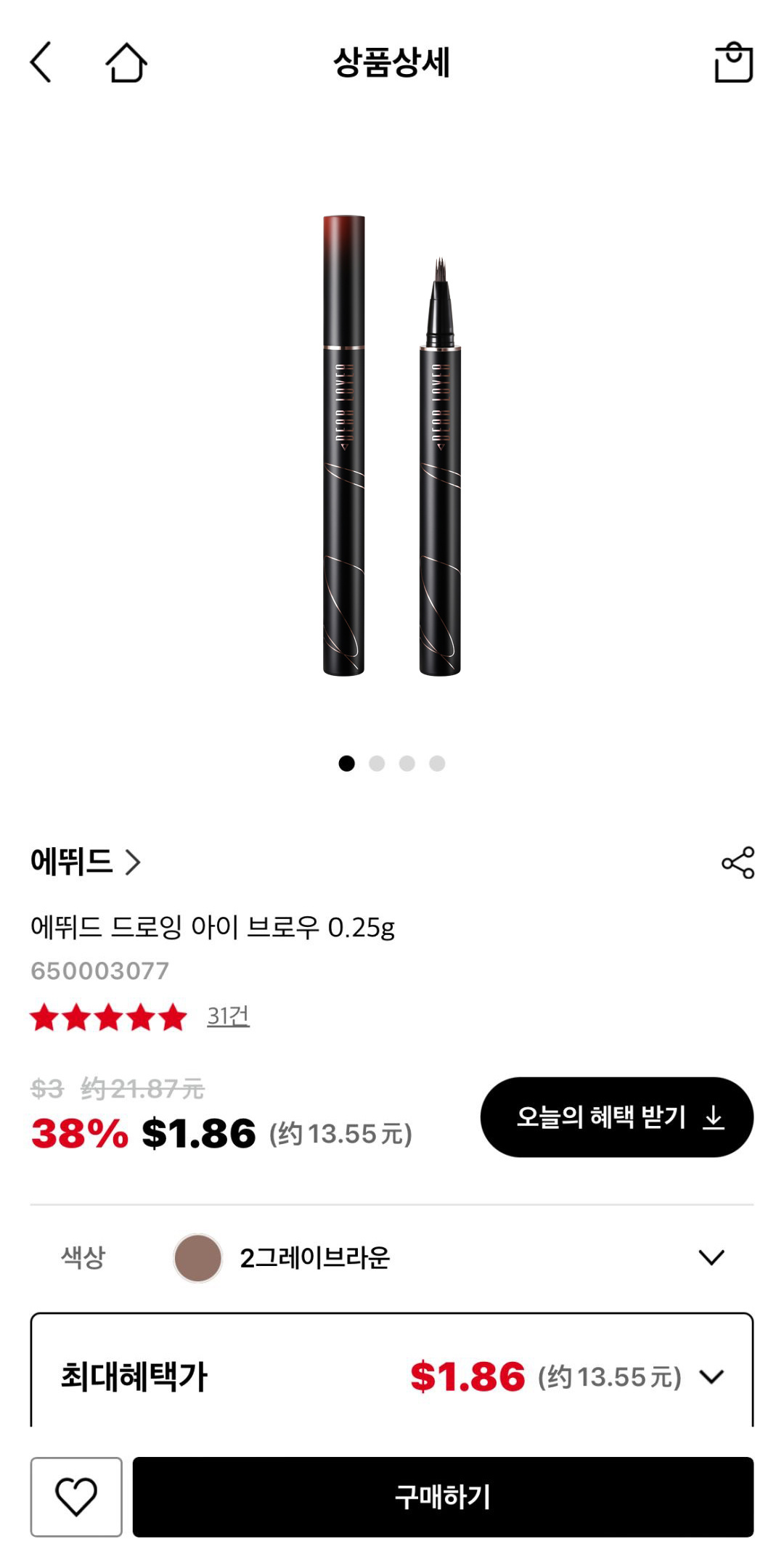The image size is (784, 1568).
Task: Share this product via share icon
Action: tap(738, 862)
